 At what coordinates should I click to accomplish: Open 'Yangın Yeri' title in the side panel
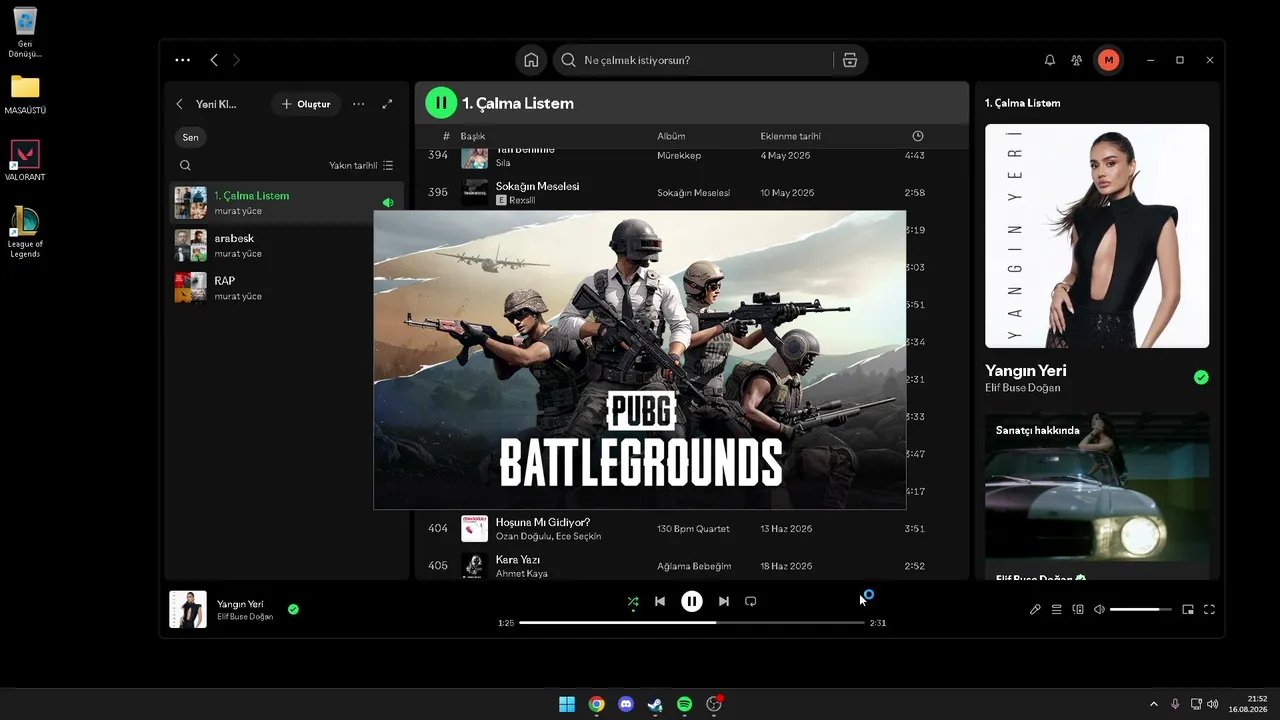point(1026,370)
